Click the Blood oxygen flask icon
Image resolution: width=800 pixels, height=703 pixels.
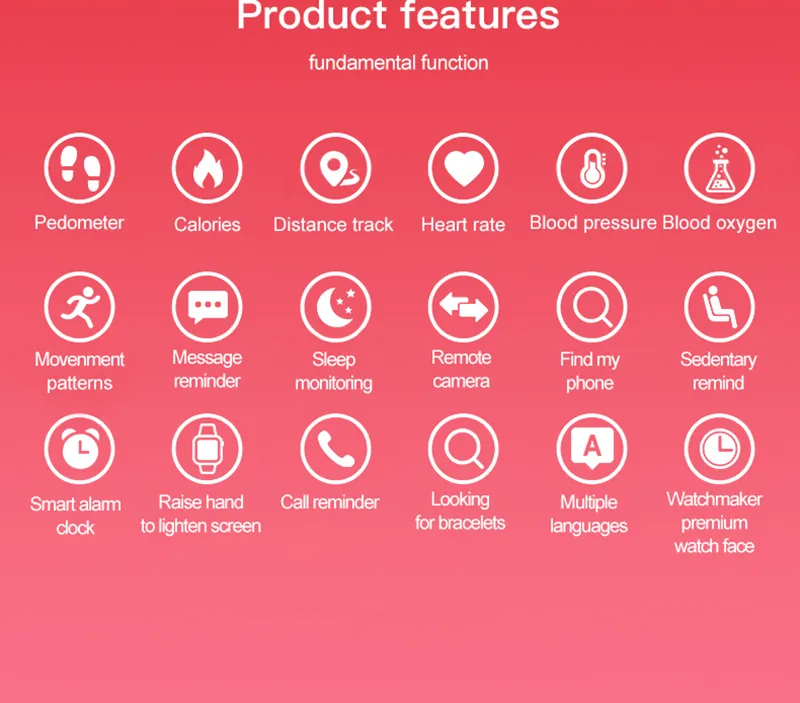click(719, 168)
